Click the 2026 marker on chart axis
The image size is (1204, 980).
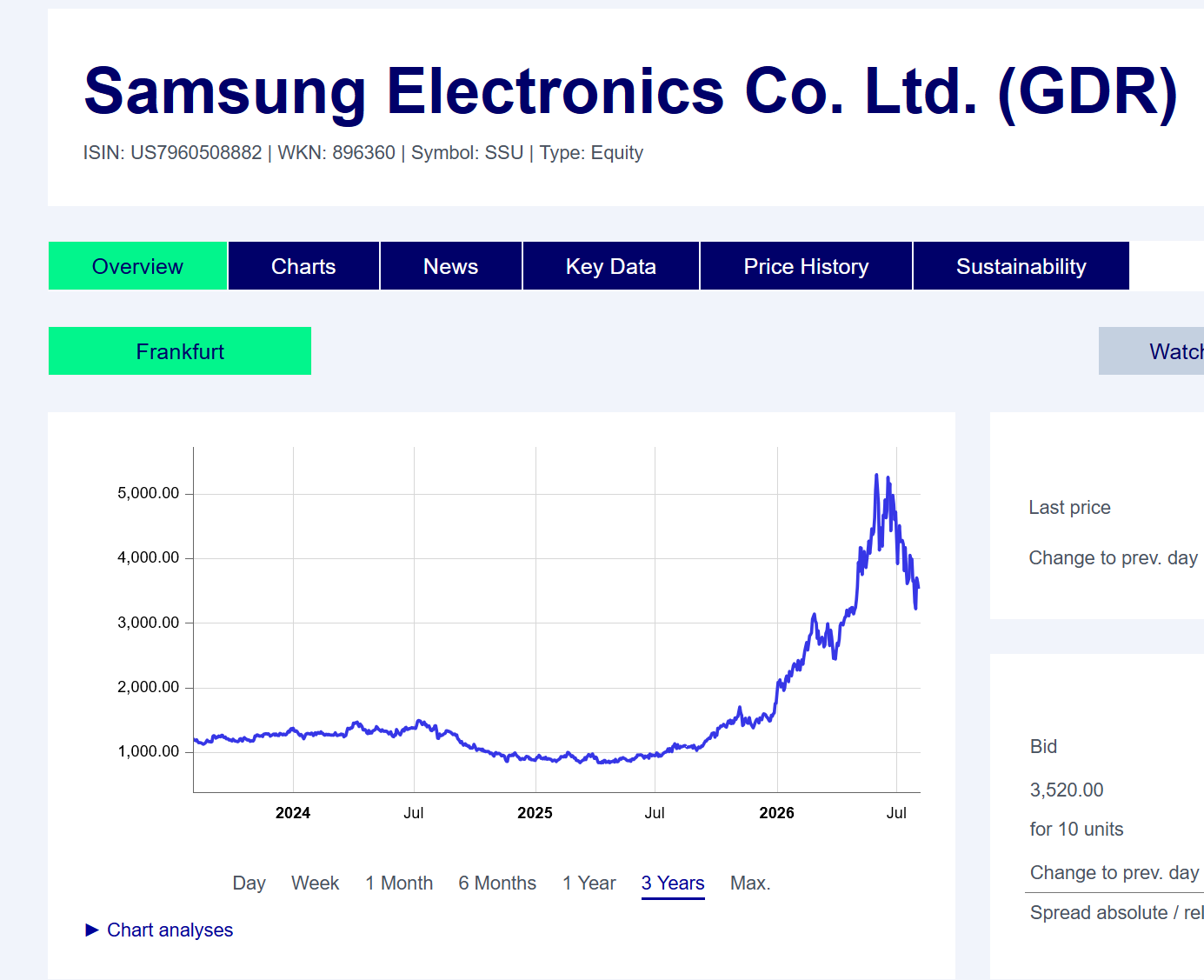pos(776,813)
